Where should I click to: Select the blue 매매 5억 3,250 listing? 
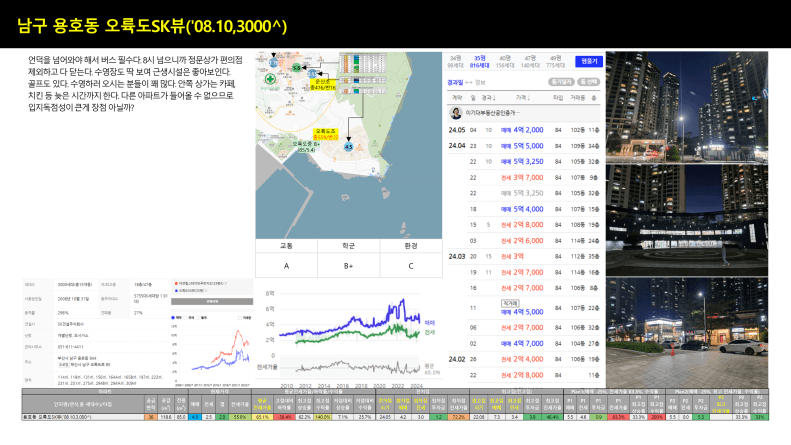click(x=522, y=161)
